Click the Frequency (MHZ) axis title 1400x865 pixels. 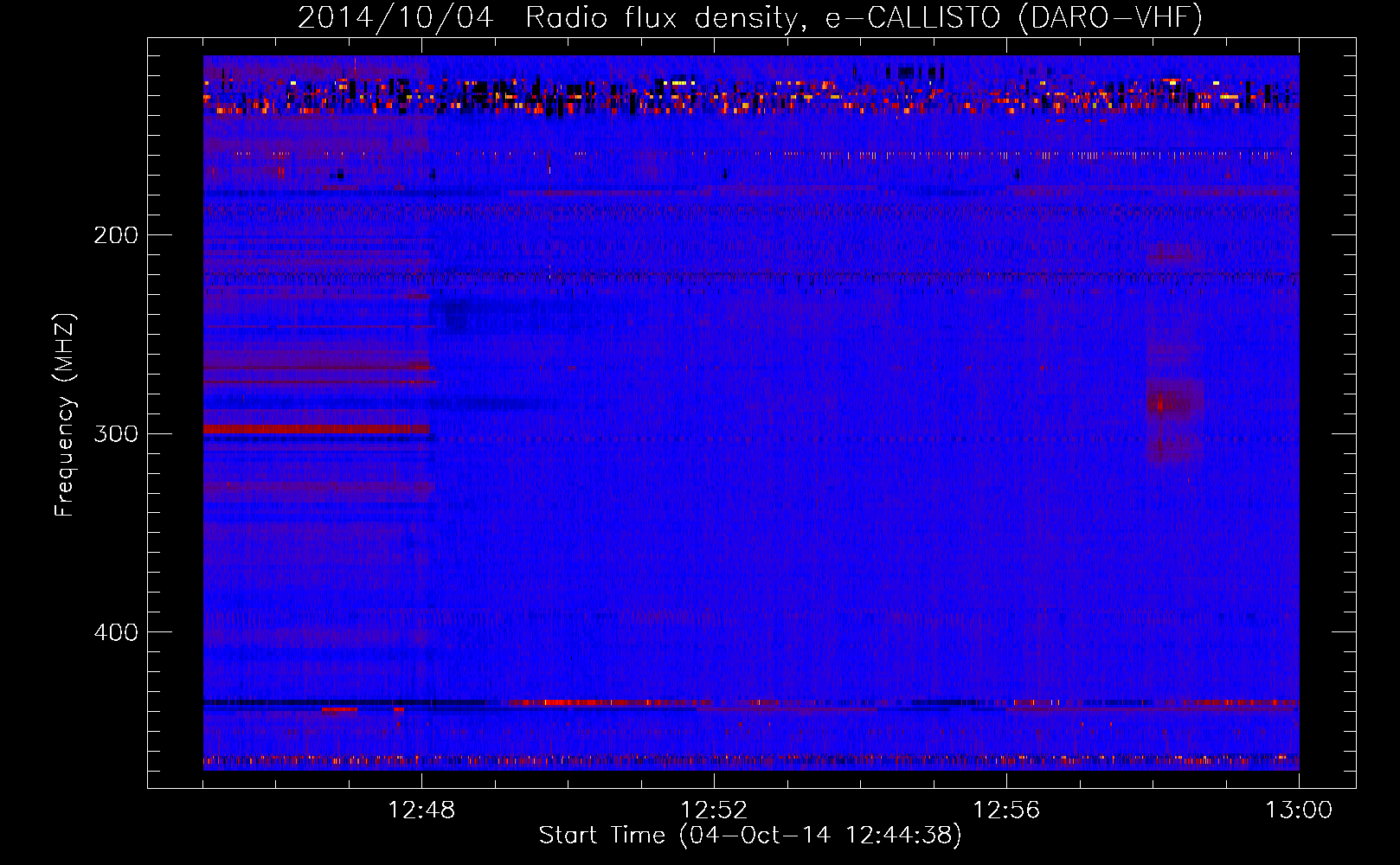tap(65, 415)
